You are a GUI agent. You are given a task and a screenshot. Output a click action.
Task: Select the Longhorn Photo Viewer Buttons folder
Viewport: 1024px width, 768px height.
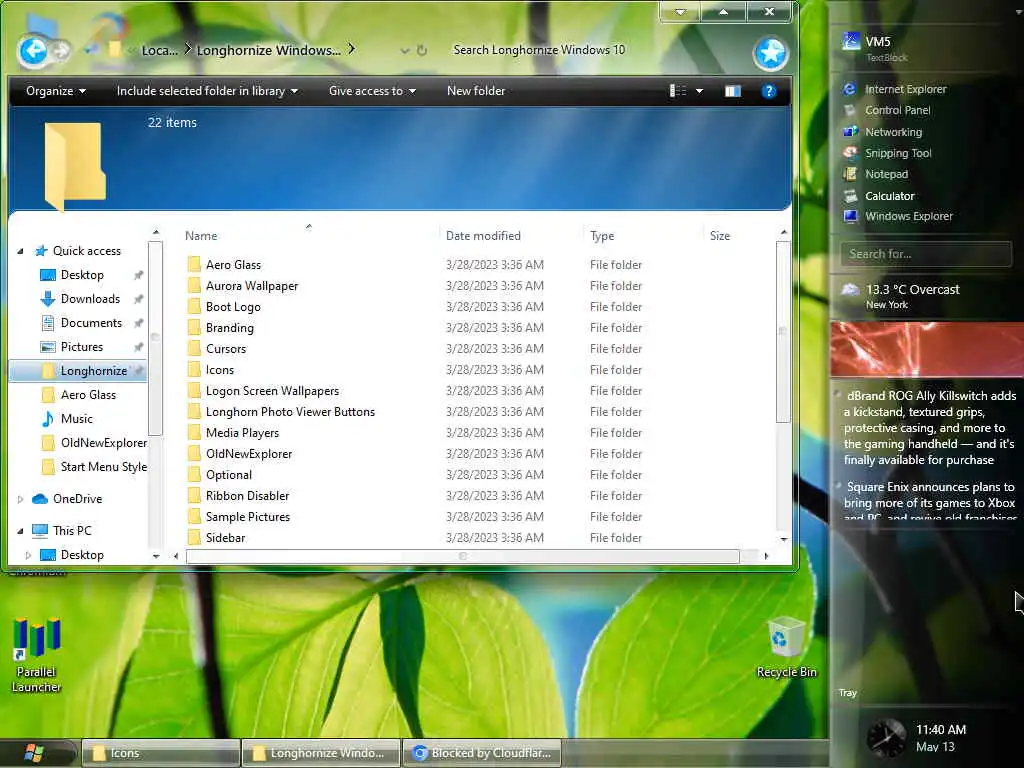[290, 412]
